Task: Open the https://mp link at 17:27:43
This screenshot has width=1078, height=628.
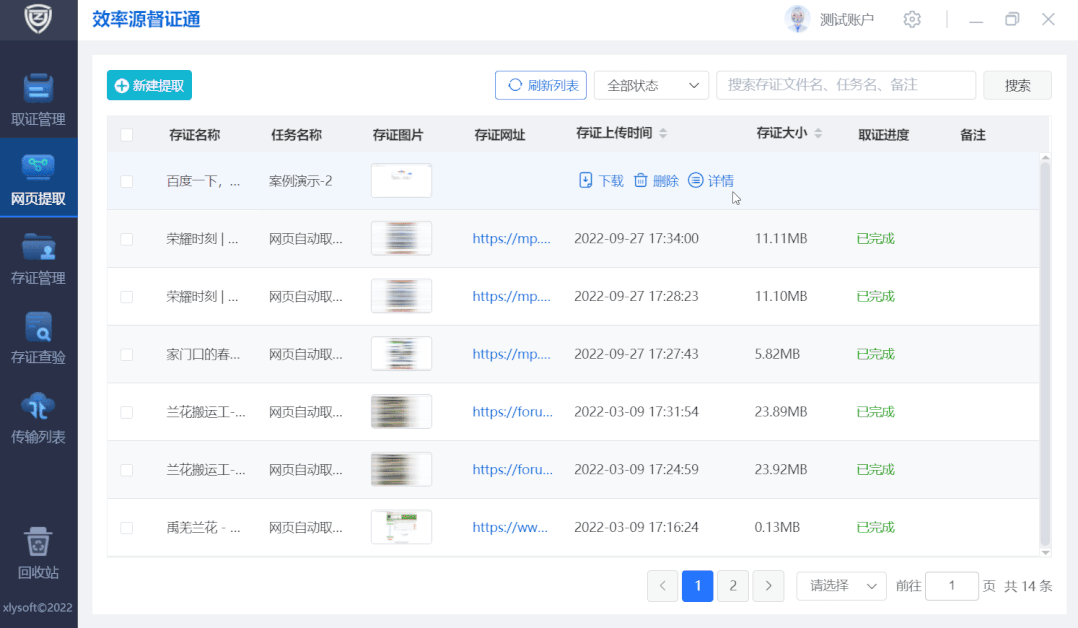Action: (x=512, y=354)
